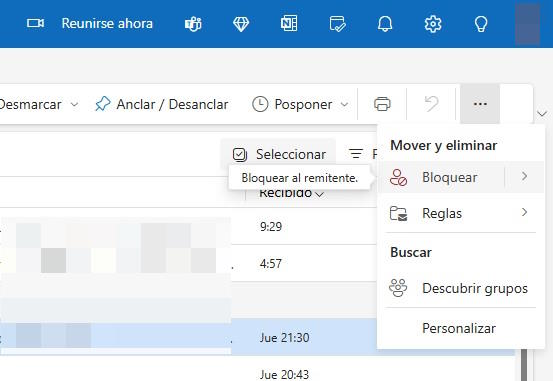553x381 pixels.
Task: Click the undo arrow icon
Action: (x=431, y=104)
